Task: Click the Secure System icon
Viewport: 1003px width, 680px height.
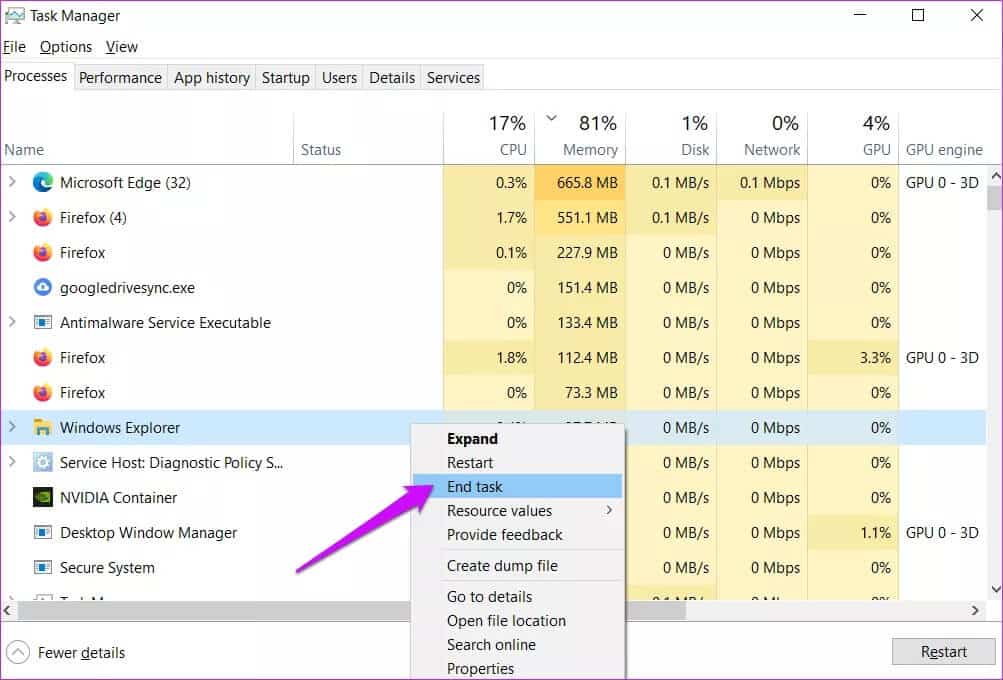Action: pyautogui.click(x=42, y=567)
